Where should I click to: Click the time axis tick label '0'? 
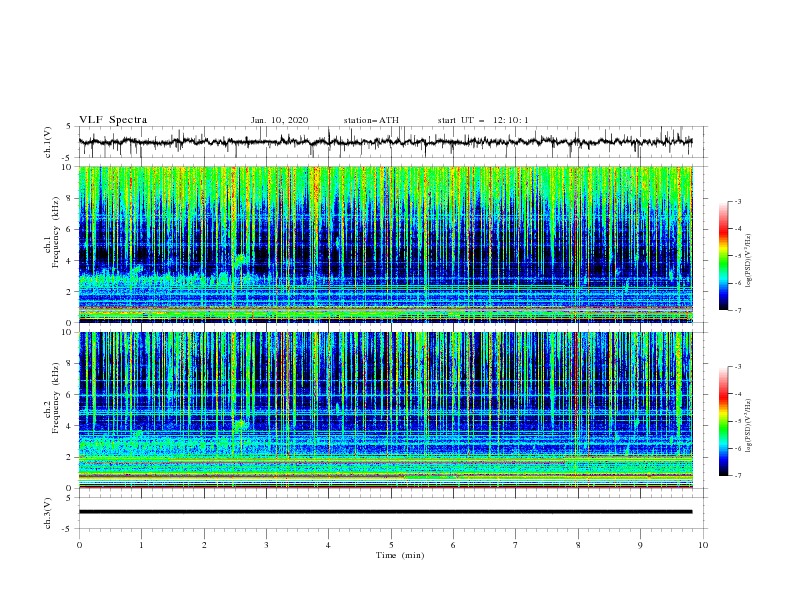(79, 545)
